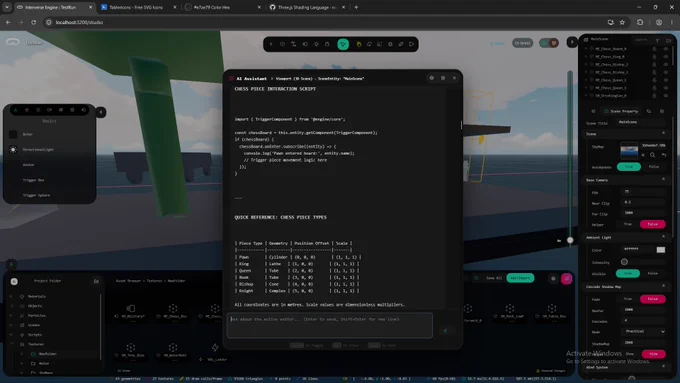Open the Scene Property tab
Image resolution: width=680 pixels, height=383 pixels.
click(x=621, y=111)
